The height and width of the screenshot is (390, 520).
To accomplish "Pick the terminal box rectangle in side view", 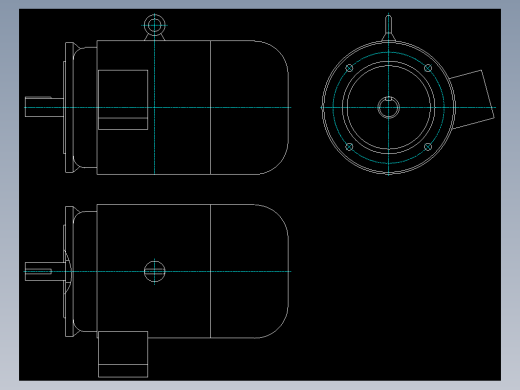I will [x=123, y=100].
